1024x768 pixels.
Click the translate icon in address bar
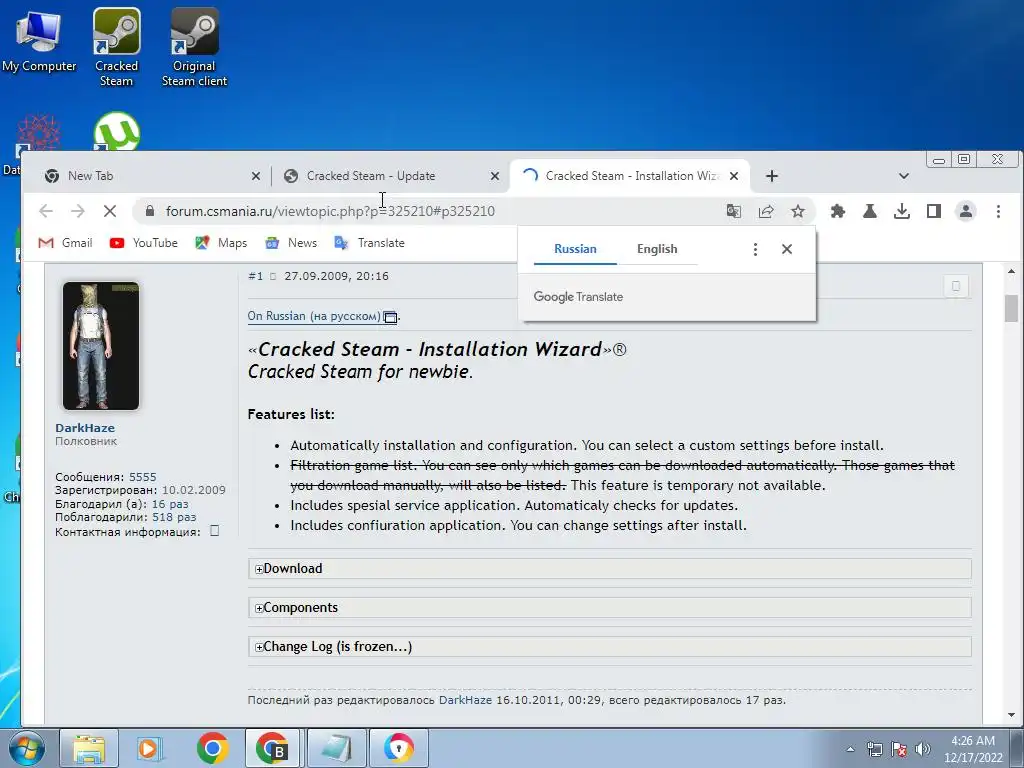733,211
